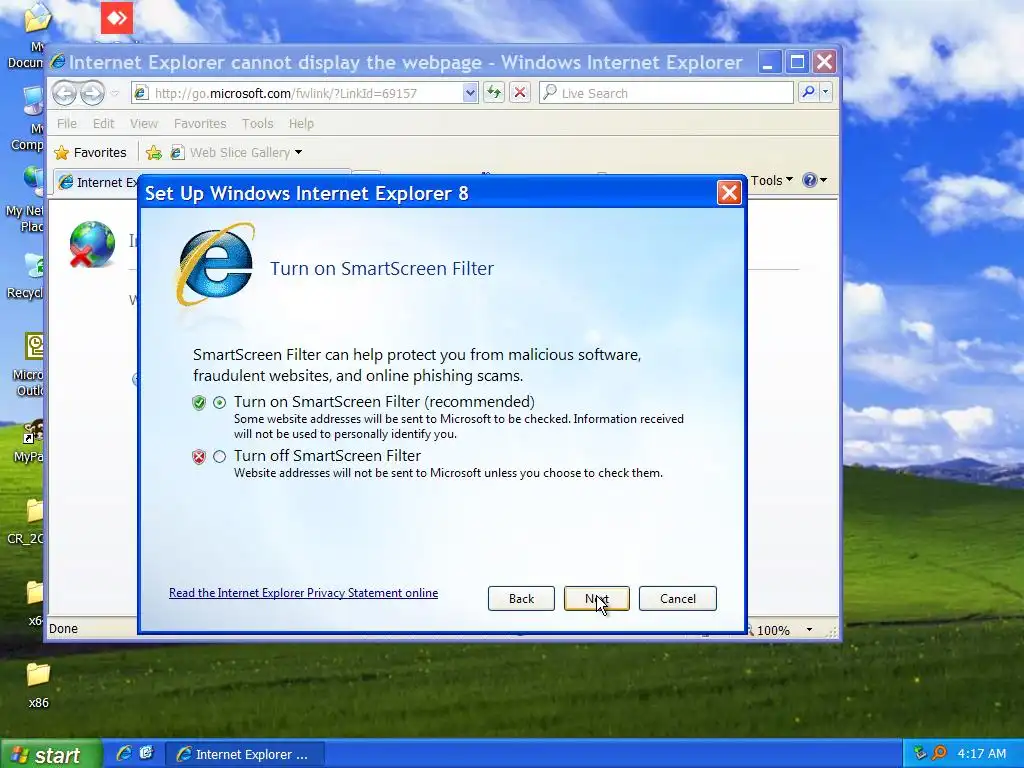Viewport: 1024px width, 768px height.
Task: Click the second Quick Launch icon
Action: click(147, 754)
